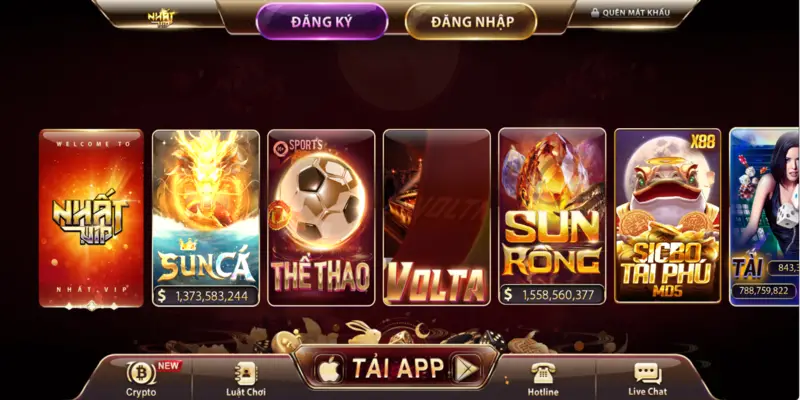Viewport: 800px width, 400px height.
Task: Click the Sun Rồng jackpot amount 1,558,560,377
Action: 557,294
